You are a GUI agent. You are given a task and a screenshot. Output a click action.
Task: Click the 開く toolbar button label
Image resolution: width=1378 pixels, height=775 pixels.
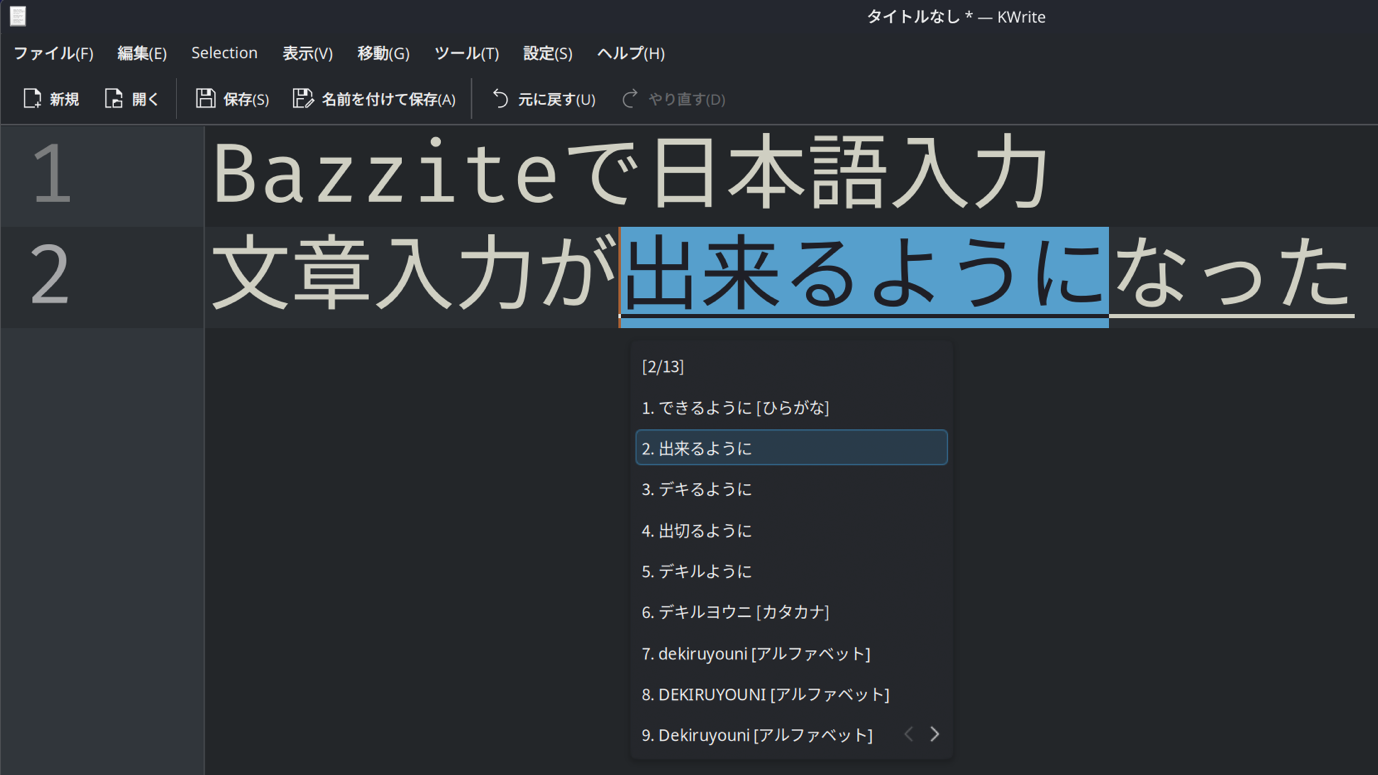point(146,99)
